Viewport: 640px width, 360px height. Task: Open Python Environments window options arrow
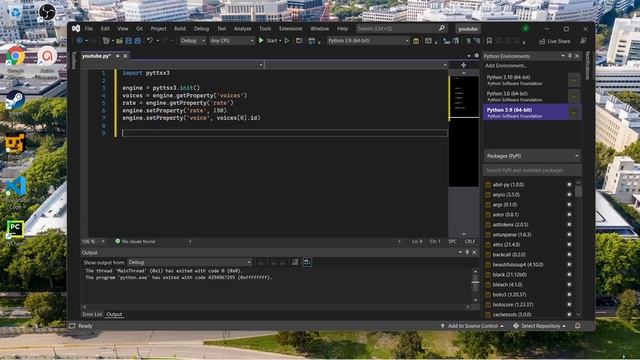click(563, 56)
